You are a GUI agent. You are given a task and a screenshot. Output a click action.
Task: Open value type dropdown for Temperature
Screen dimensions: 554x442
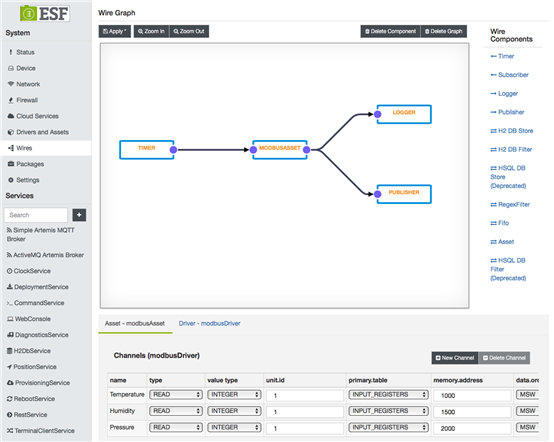point(234,395)
